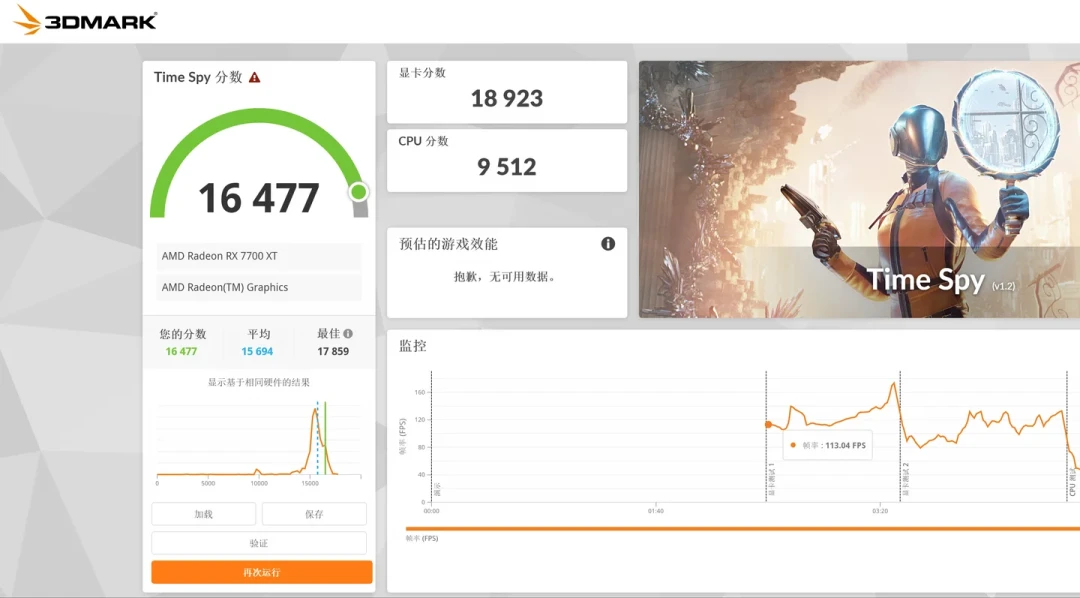
Task: Click the best score 17 859
Action: pyautogui.click(x=333, y=351)
